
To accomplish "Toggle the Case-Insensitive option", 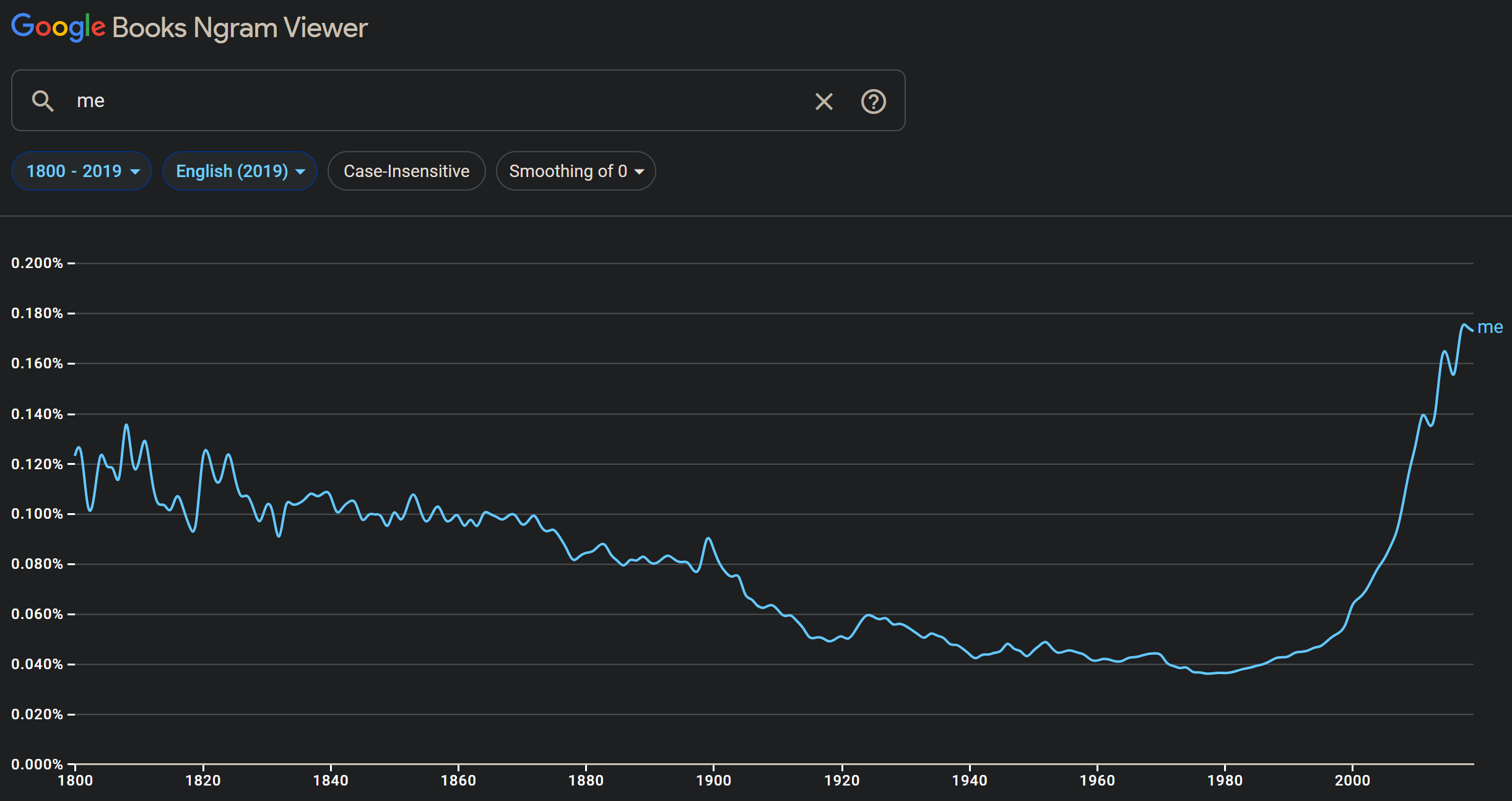I will point(406,171).
